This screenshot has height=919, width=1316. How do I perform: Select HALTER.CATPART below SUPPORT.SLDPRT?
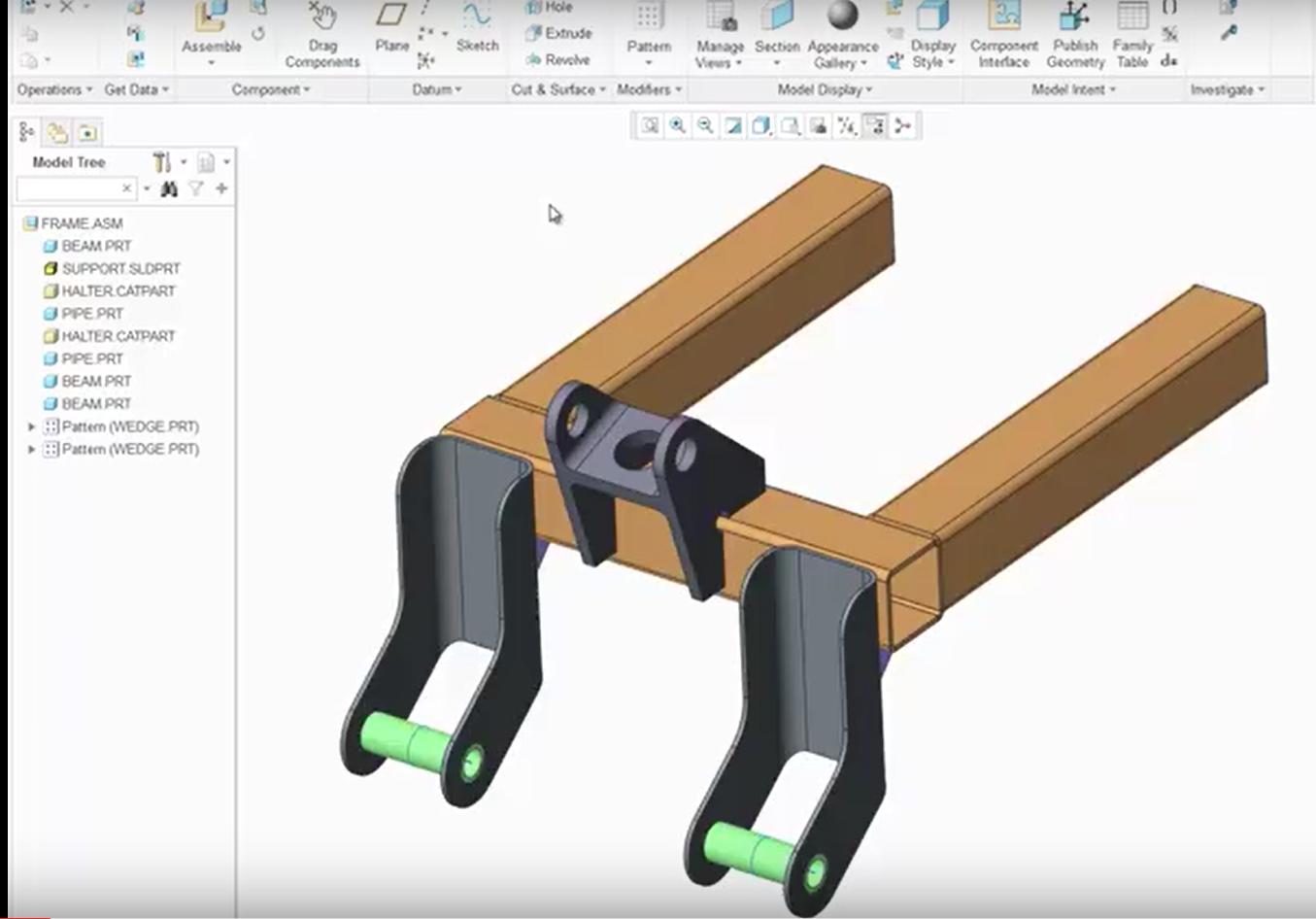click(x=110, y=290)
